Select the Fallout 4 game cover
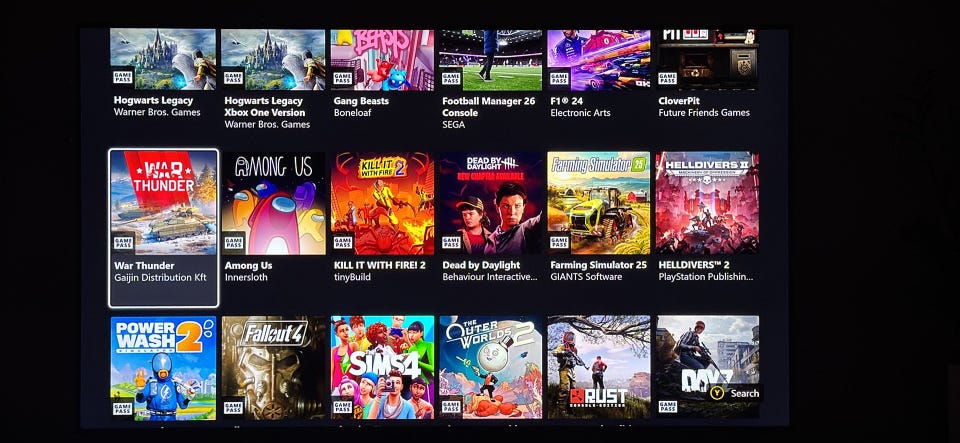Screen dimensions: 960x443 pyautogui.click(x=274, y=368)
